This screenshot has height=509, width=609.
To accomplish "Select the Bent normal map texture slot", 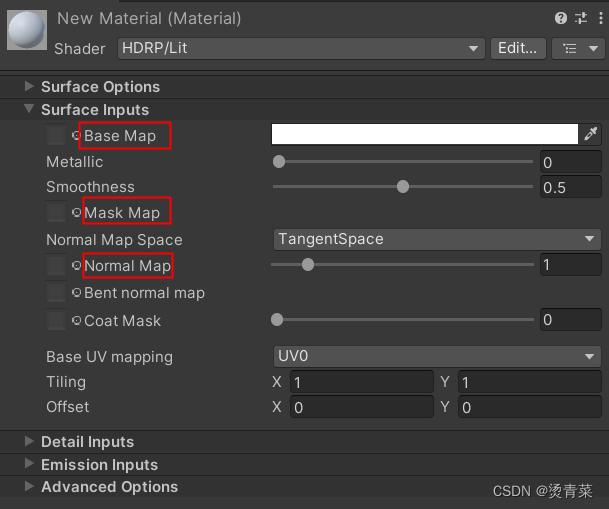I will click(x=56, y=292).
